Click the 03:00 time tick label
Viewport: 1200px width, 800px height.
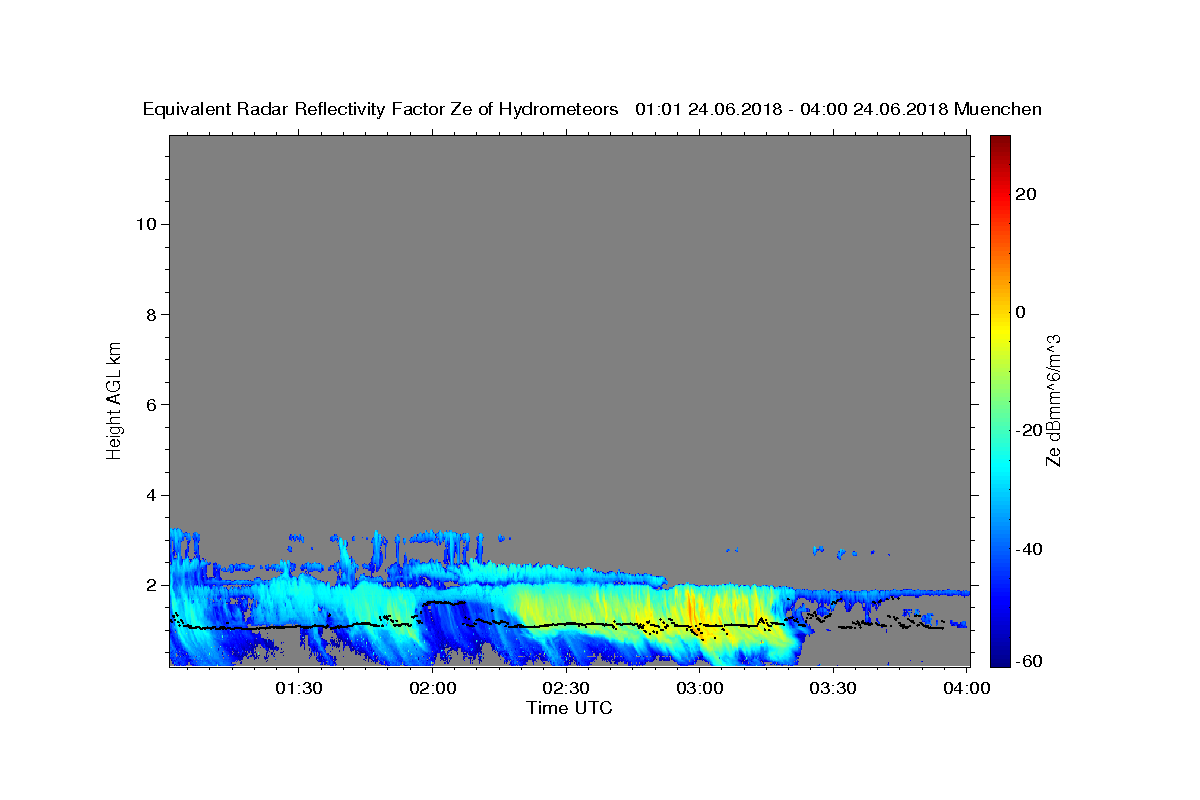700,689
